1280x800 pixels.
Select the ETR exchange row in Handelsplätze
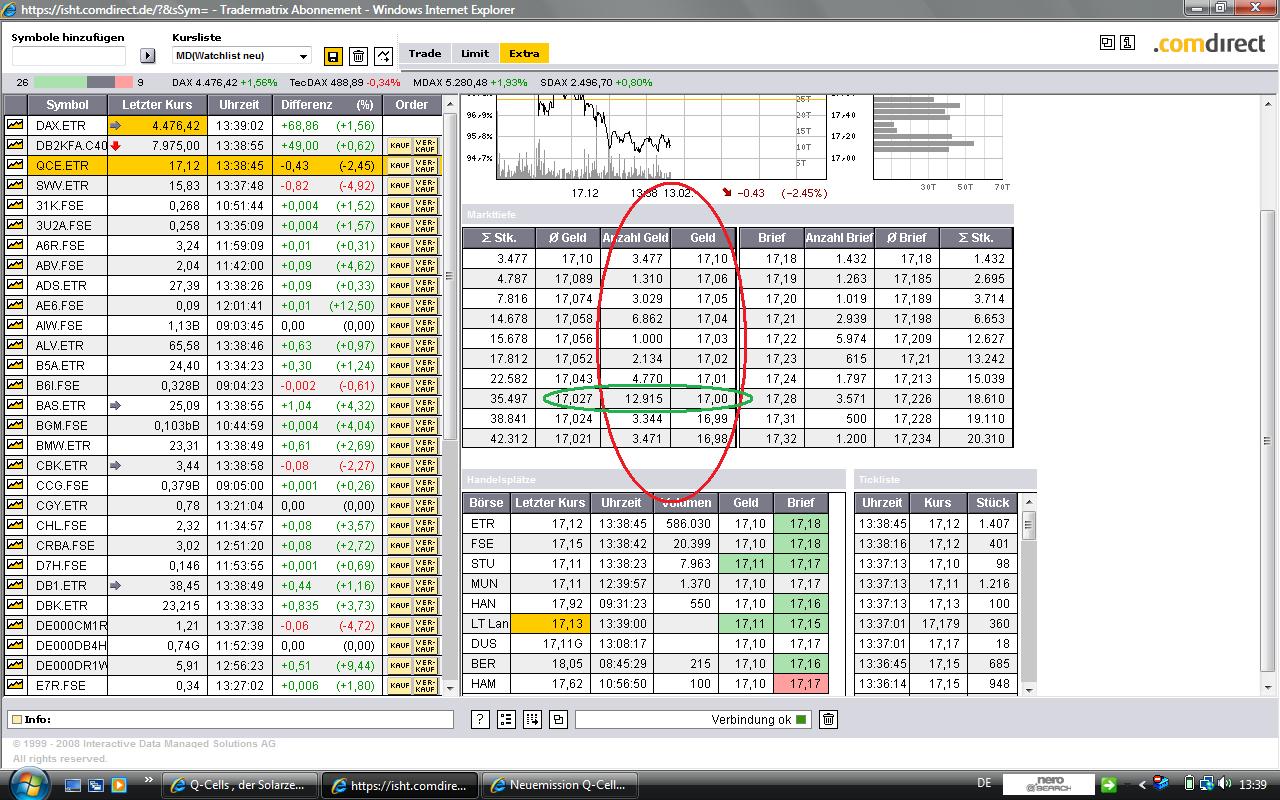tap(646, 523)
